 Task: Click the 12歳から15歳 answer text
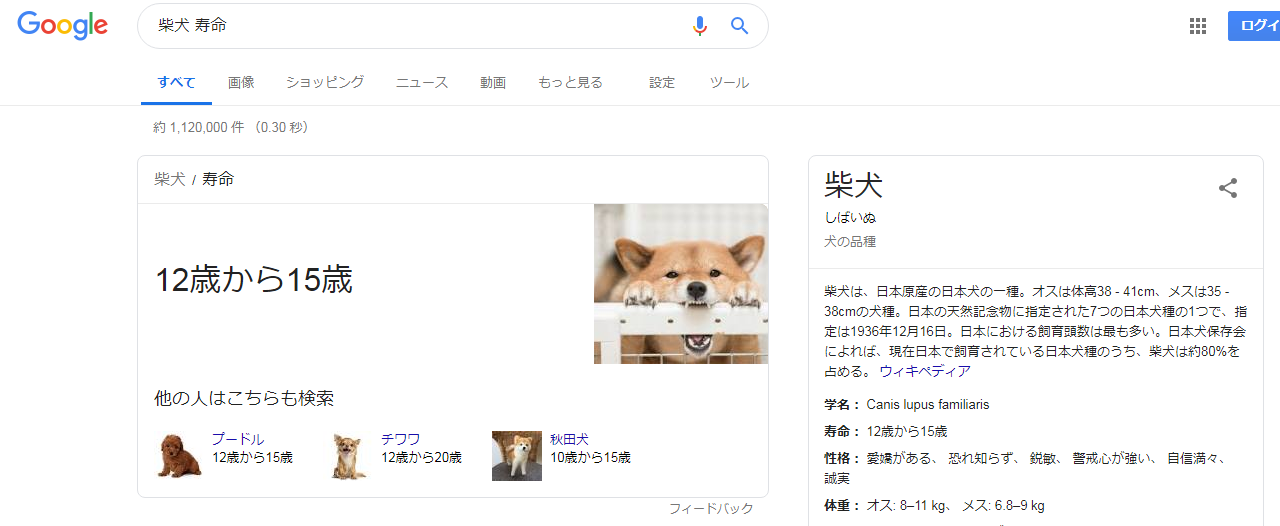pyautogui.click(x=254, y=281)
